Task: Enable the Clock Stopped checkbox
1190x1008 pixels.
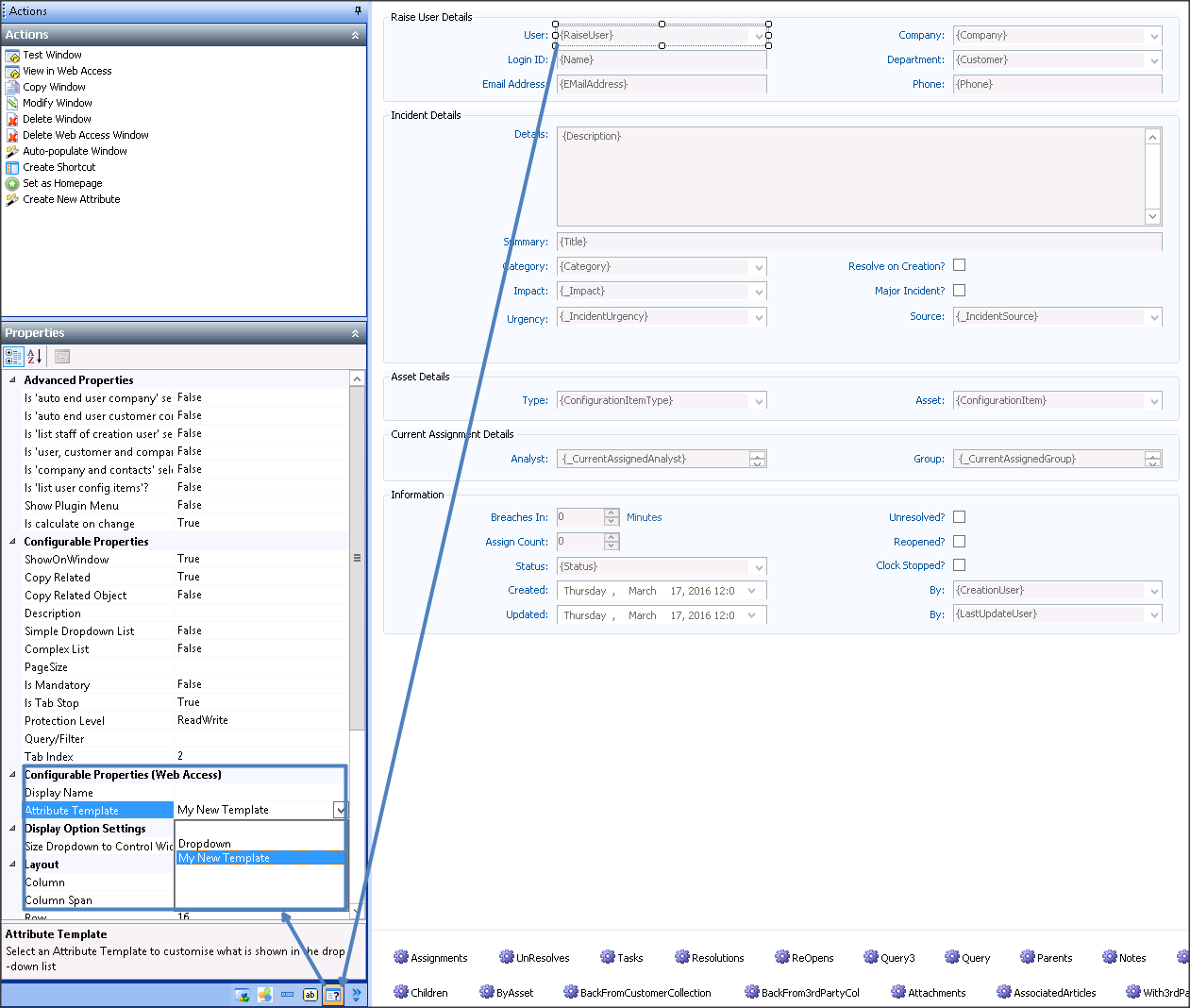Action: pos(959,565)
